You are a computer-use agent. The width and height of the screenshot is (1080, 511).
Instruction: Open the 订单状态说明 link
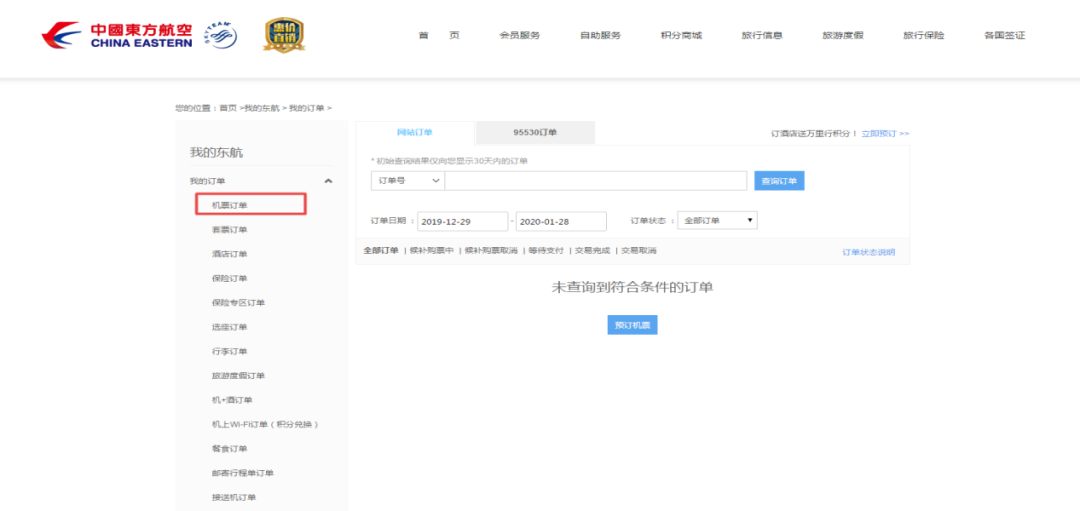coord(868,252)
